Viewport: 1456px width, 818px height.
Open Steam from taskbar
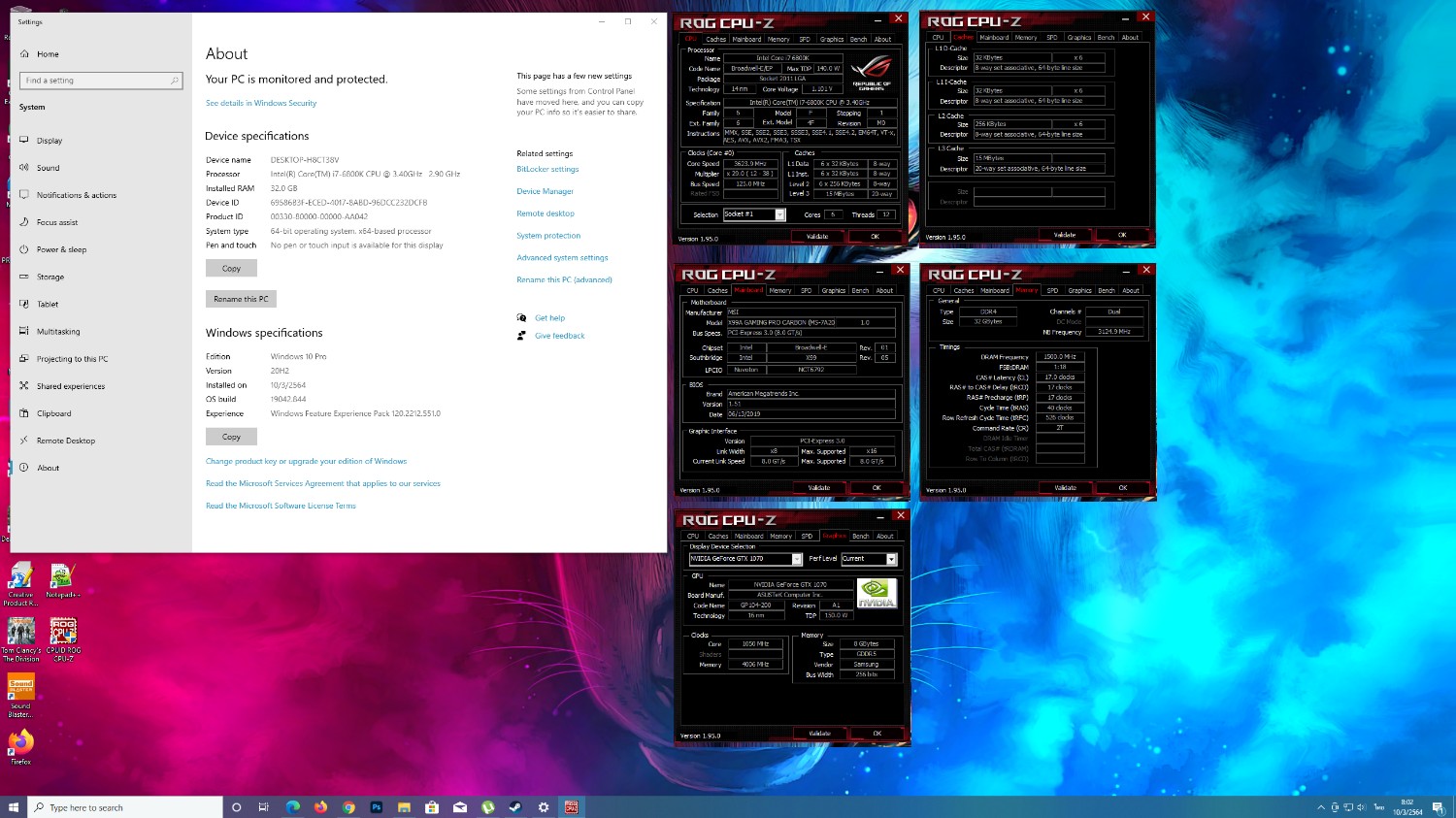[514, 807]
